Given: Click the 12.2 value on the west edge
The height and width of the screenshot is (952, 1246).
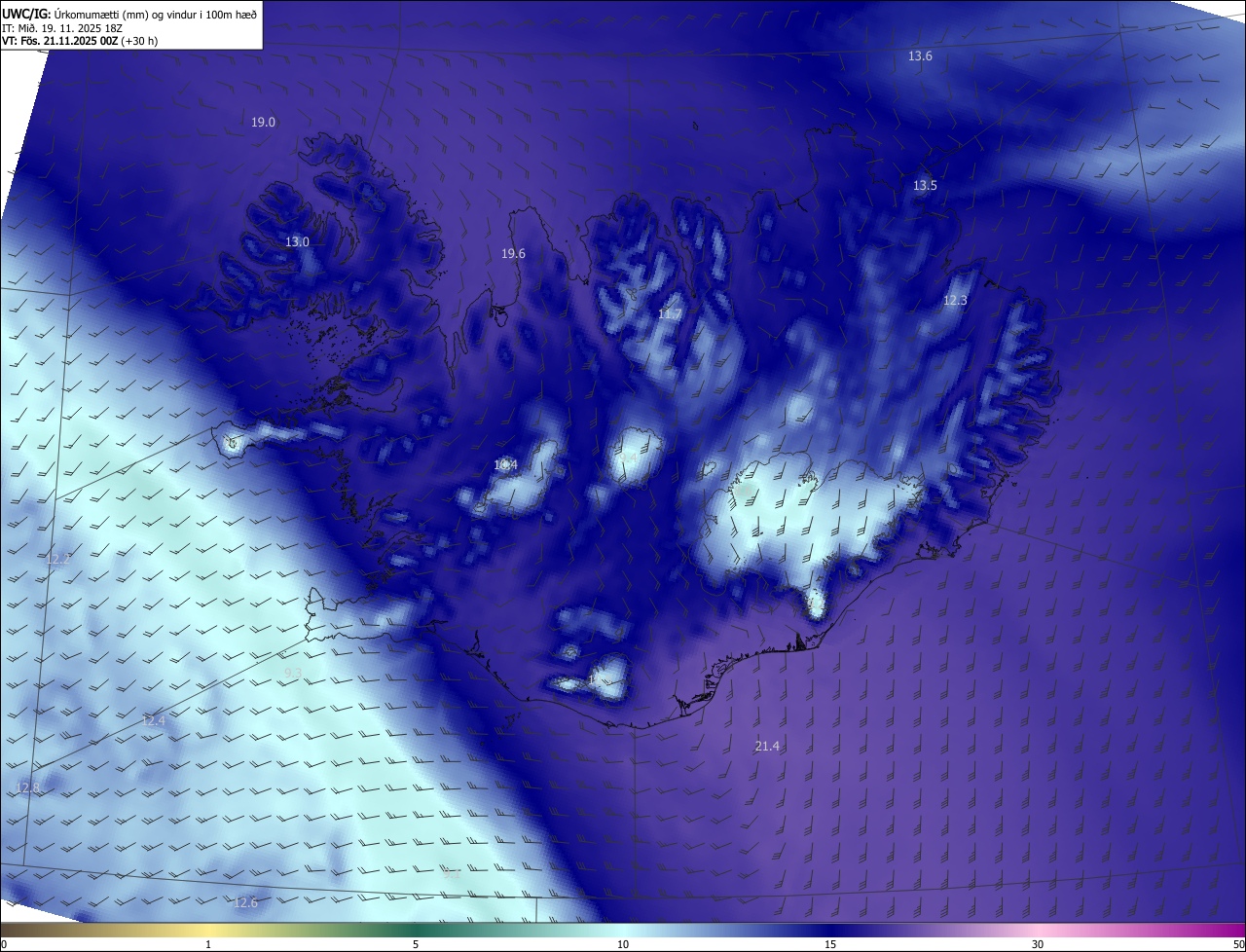Looking at the screenshot, I should point(58,559).
